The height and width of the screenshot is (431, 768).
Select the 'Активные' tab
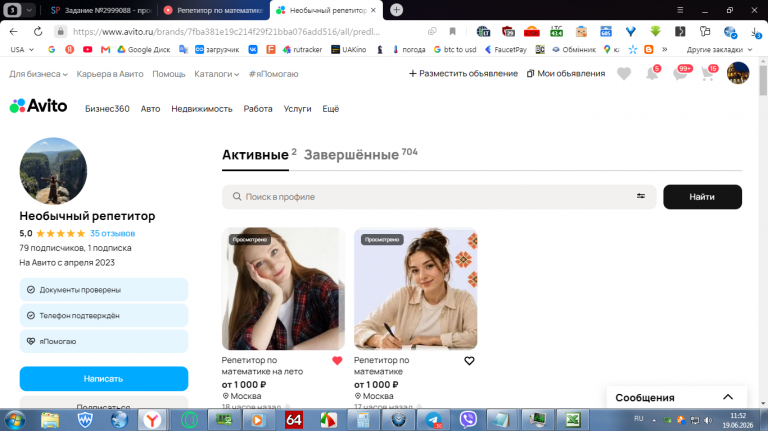pyautogui.click(x=259, y=155)
